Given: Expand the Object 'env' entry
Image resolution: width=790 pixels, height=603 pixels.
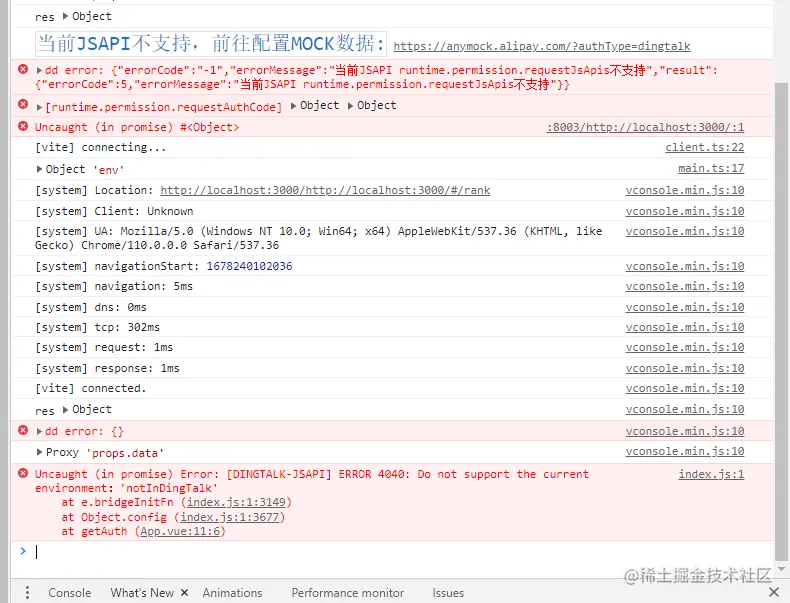Looking at the screenshot, I should [39, 169].
